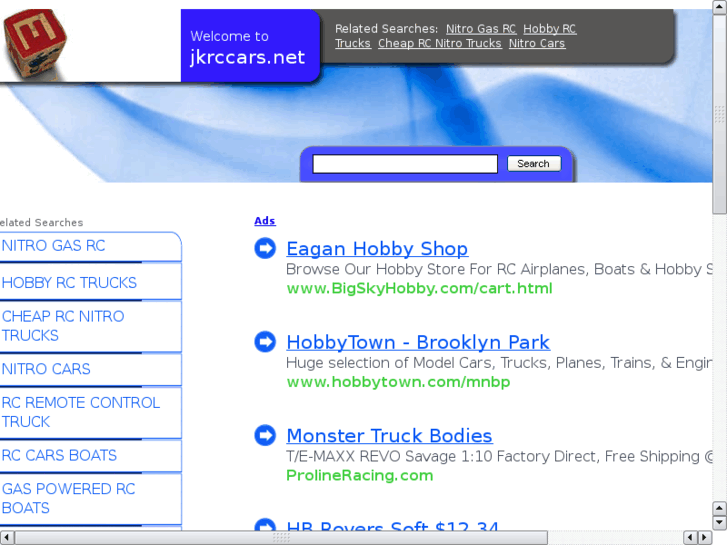Visit www.hobbytown.com/mnbp URL
This screenshot has width=727, height=545.
click(x=398, y=382)
